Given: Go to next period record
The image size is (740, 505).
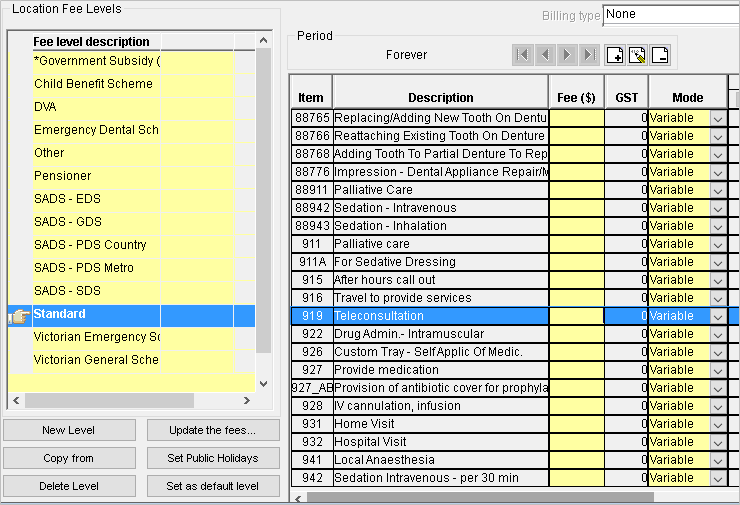Looking at the screenshot, I should click(x=567, y=55).
